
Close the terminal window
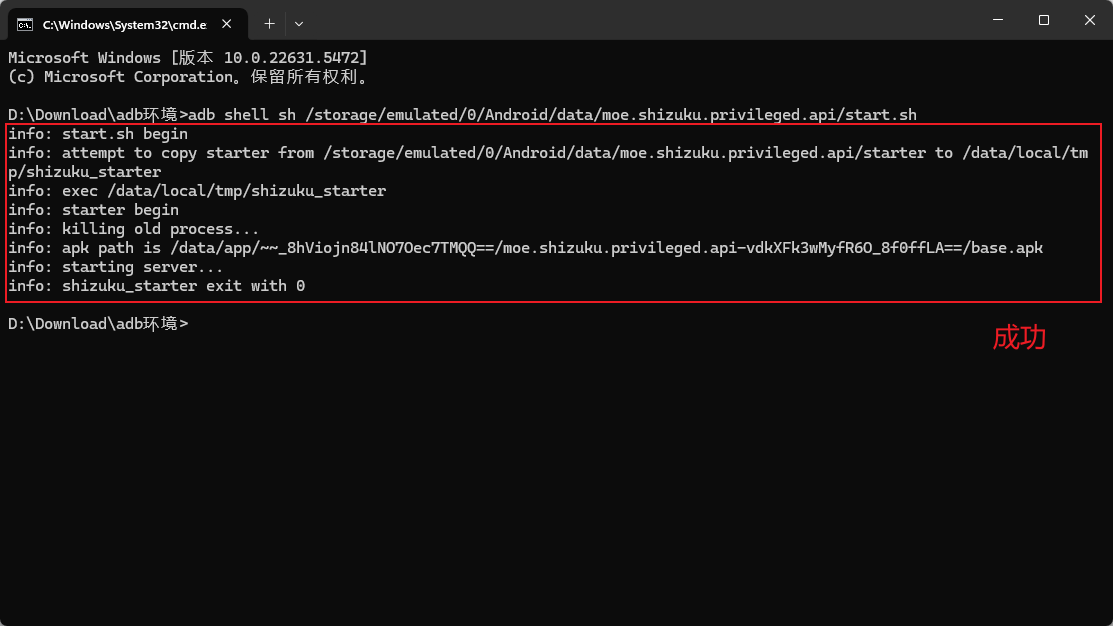pyautogui.click(x=1090, y=20)
